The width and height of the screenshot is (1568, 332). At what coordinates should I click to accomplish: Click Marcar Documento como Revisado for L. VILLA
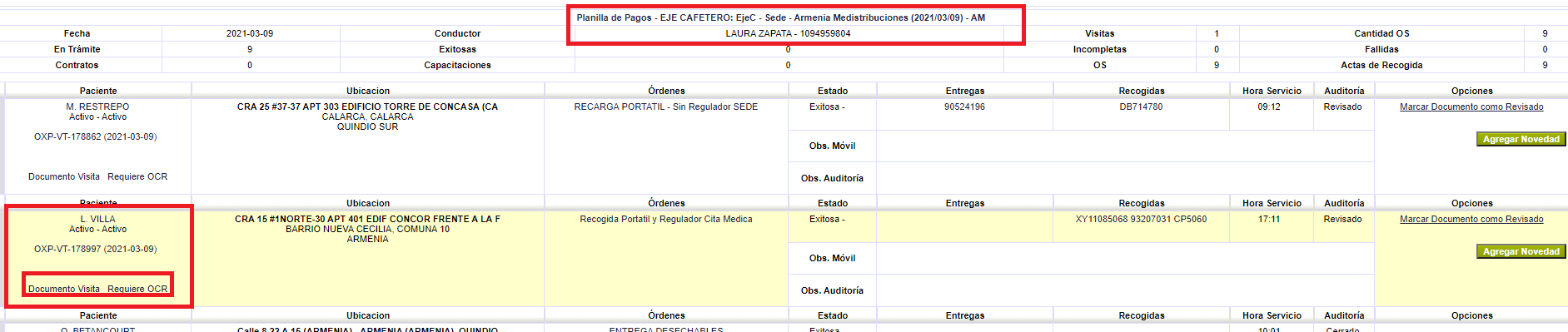[x=1471, y=219]
